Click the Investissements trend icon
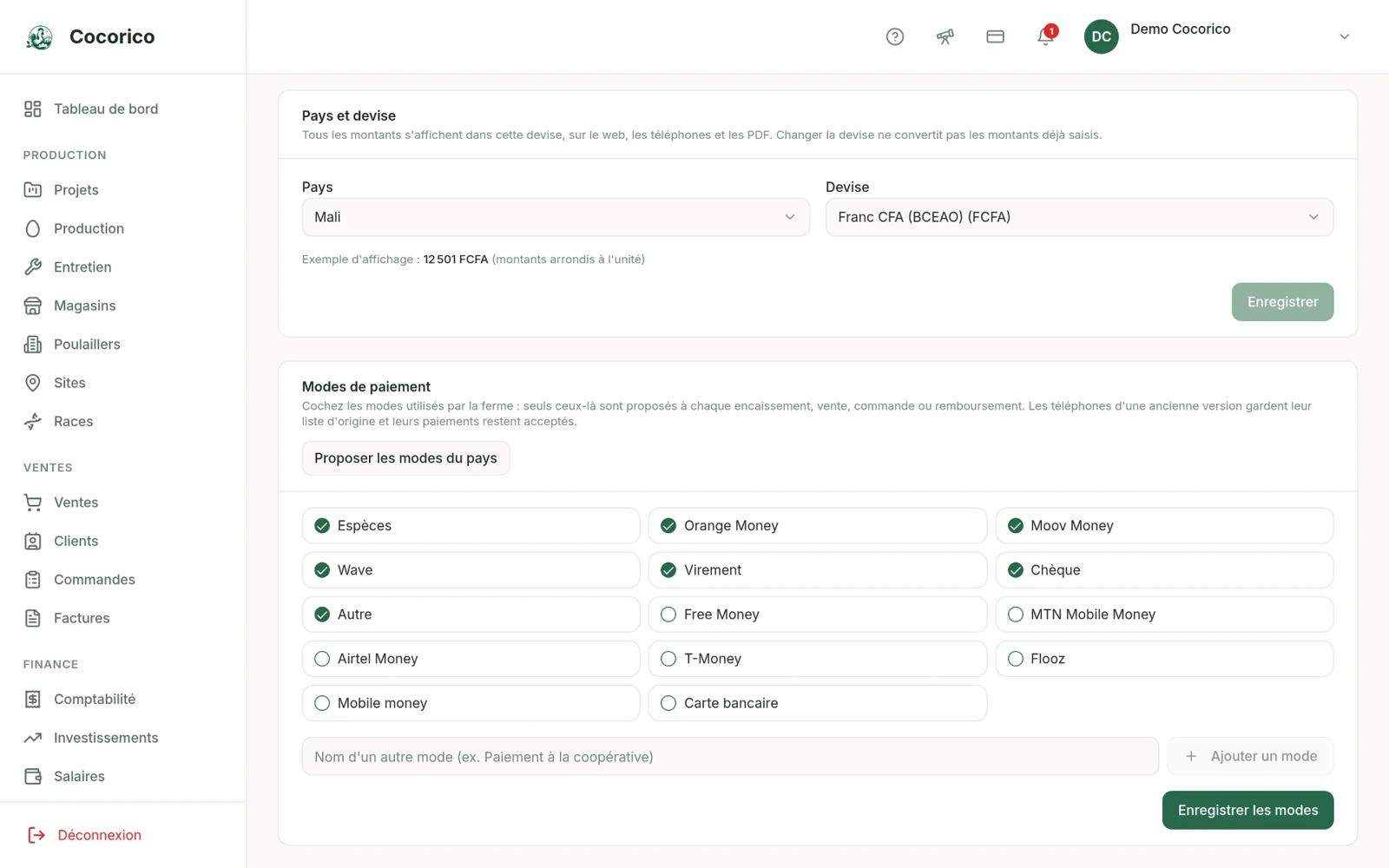Viewport: 1389px width, 868px height. (33, 738)
